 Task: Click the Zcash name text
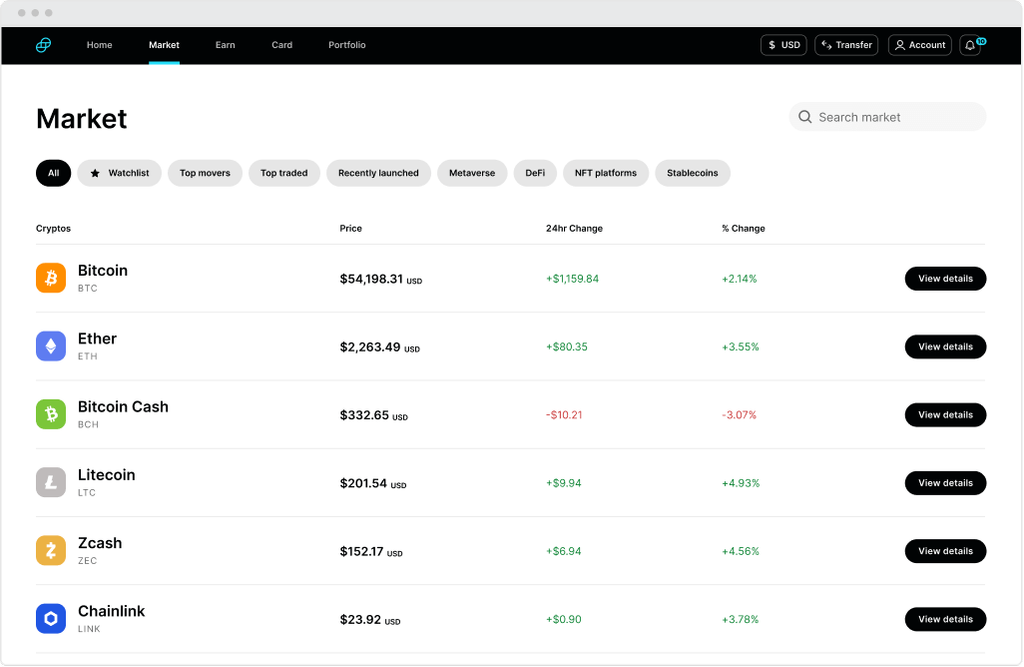[100, 543]
